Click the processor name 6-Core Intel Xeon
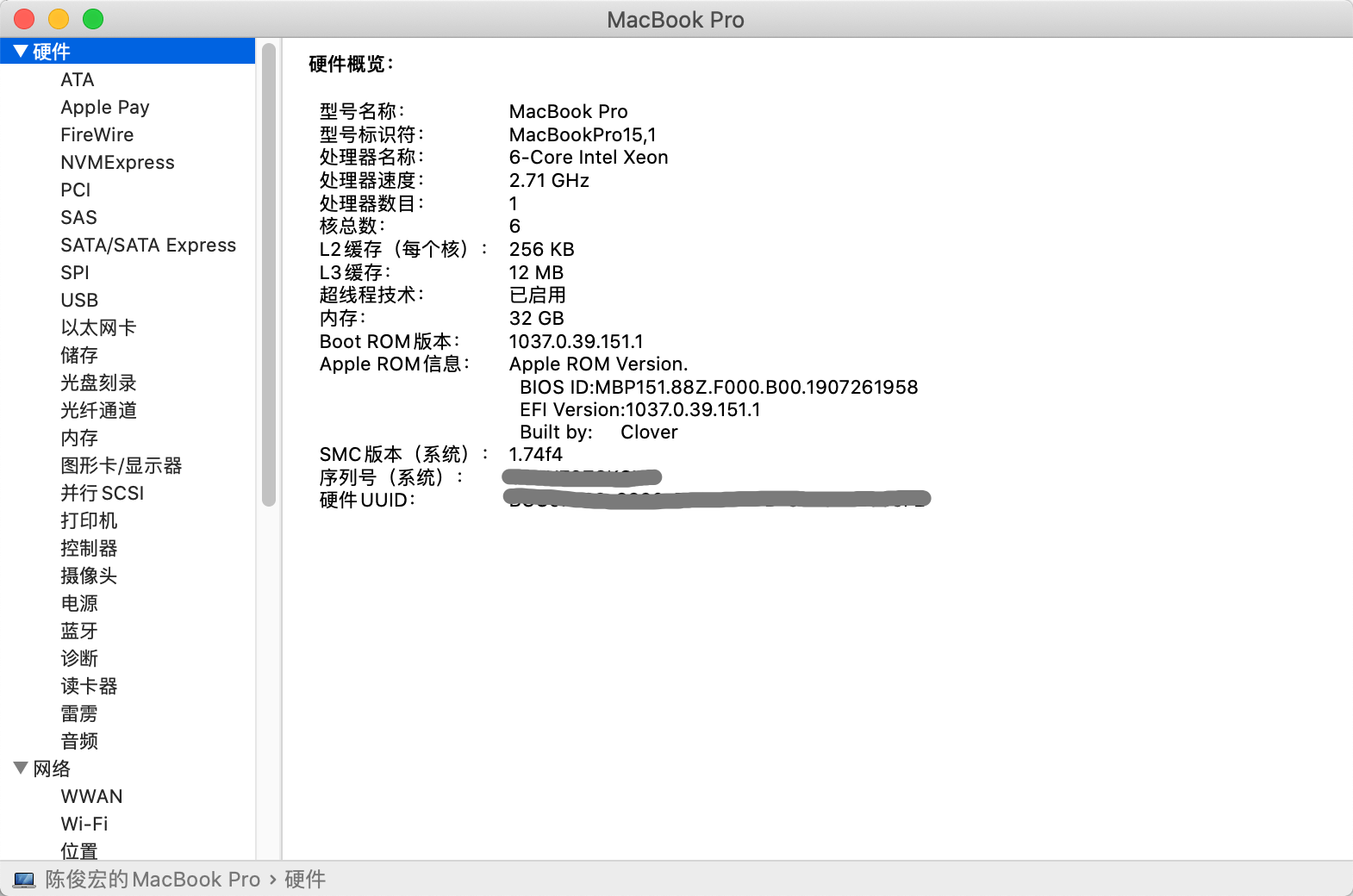The image size is (1353, 896). click(x=589, y=157)
